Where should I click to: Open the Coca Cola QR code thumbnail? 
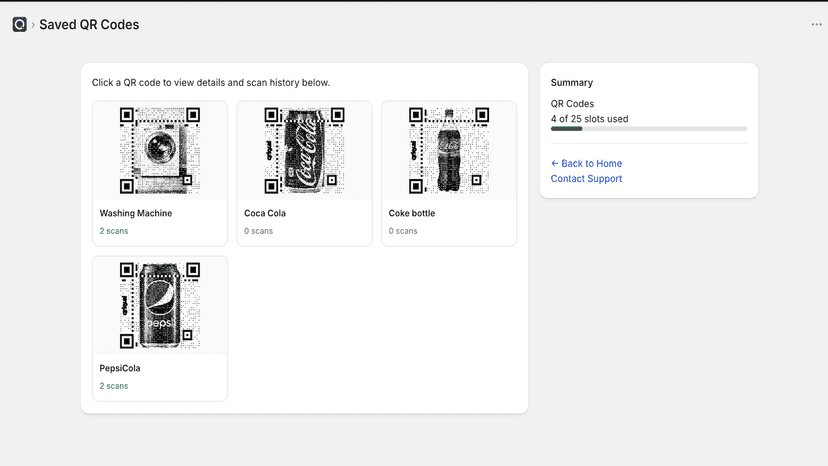click(305, 151)
